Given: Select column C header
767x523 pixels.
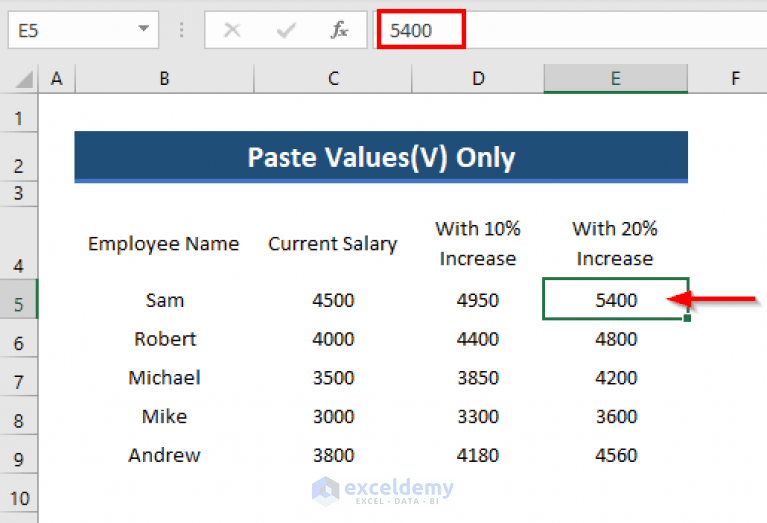Looking at the screenshot, I should [333, 78].
